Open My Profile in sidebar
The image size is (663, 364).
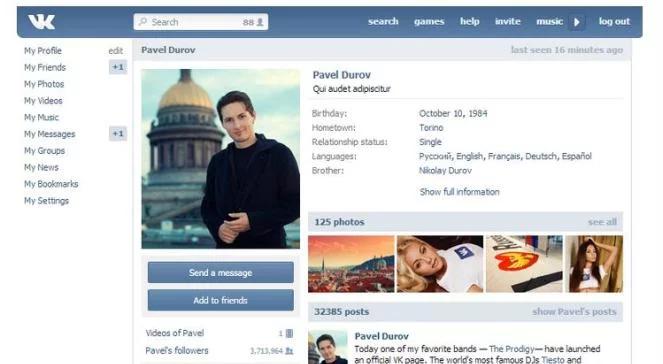coord(43,51)
